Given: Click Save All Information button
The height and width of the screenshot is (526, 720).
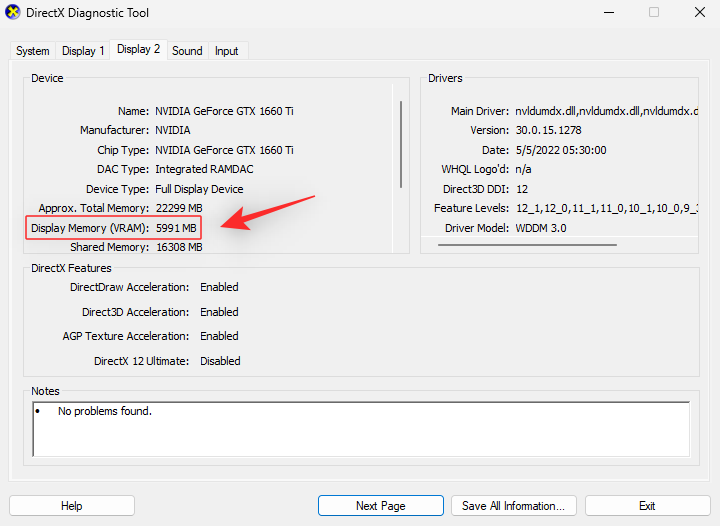Looking at the screenshot, I should point(513,506).
